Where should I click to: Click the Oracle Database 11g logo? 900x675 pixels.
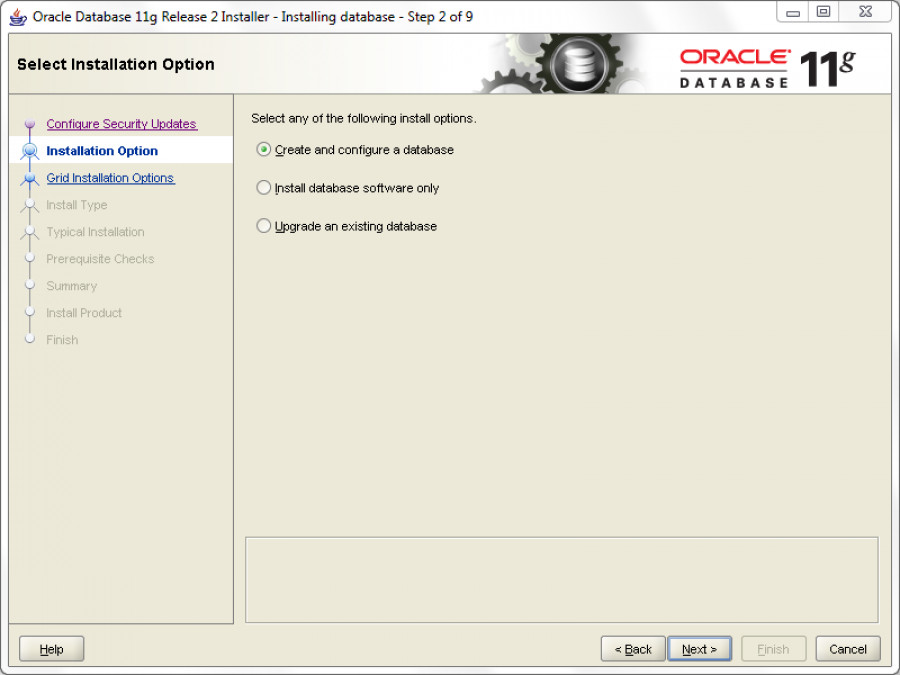point(767,66)
